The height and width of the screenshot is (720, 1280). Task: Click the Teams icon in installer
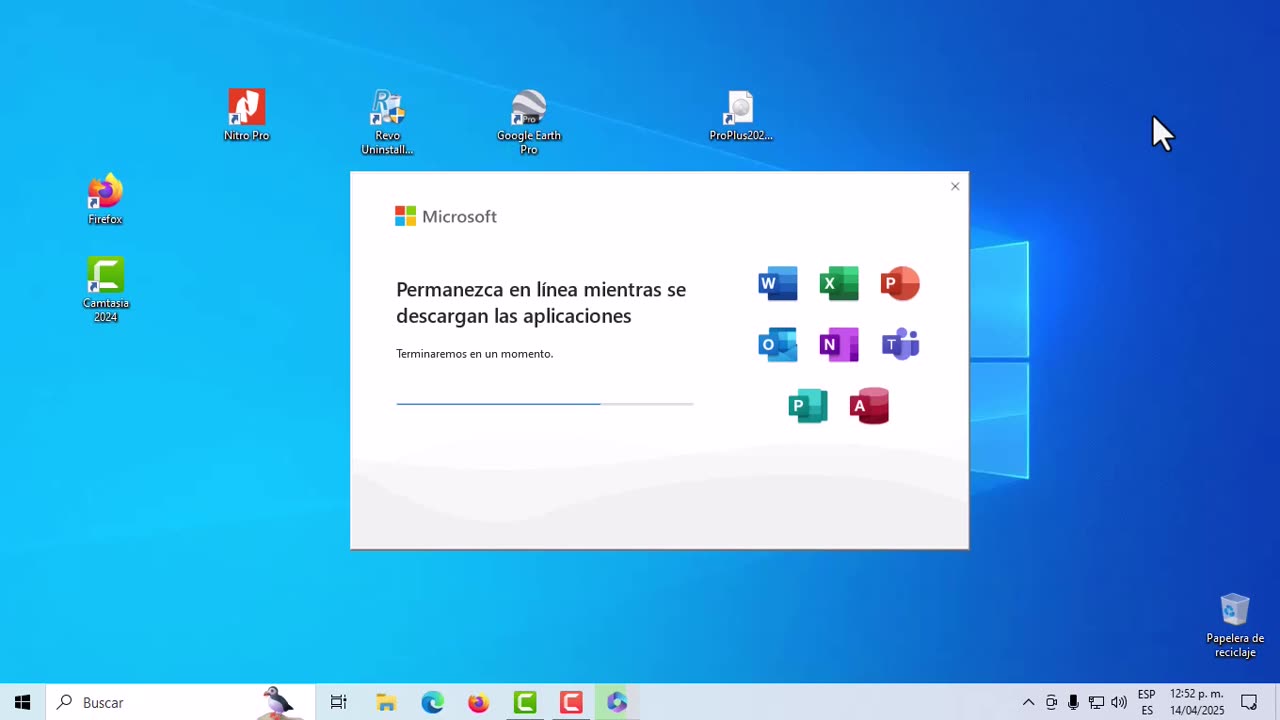click(900, 345)
